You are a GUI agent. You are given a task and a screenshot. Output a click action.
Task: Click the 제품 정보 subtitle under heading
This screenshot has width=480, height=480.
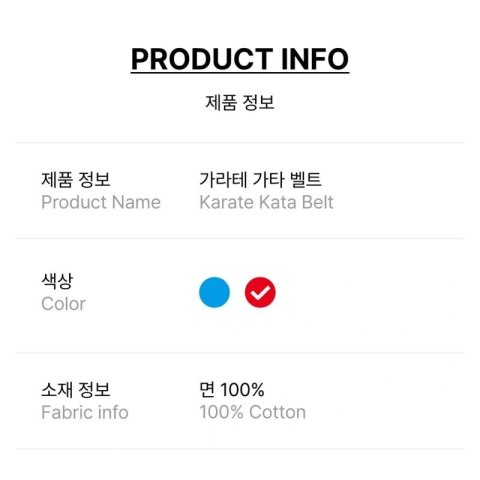click(240, 102)
